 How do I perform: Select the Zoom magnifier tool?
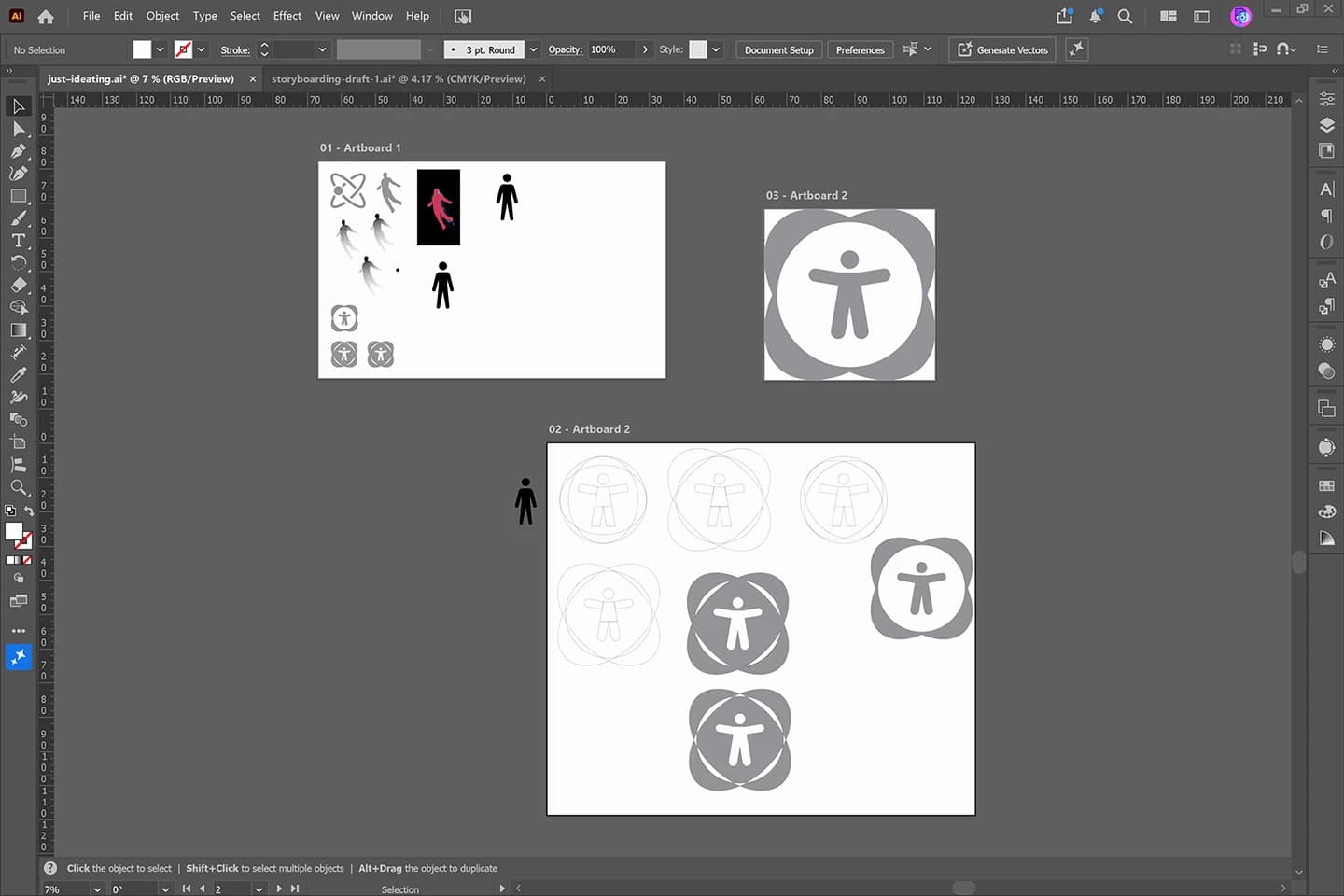click(x=19, y=487)
